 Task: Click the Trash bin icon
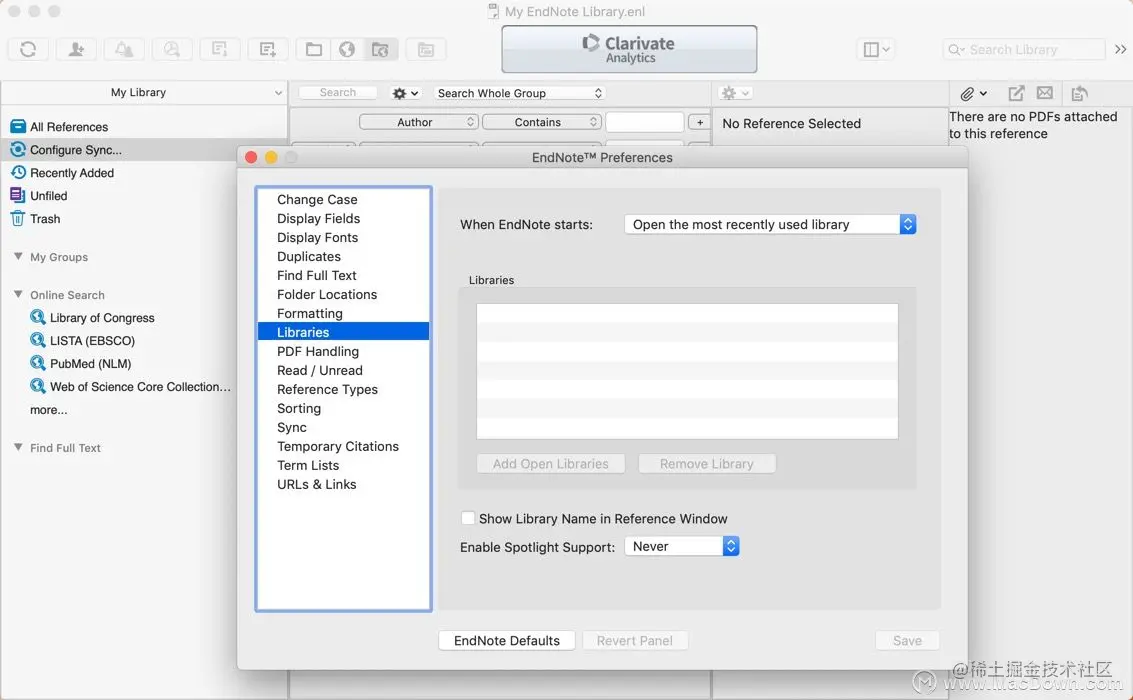[x=17, y=218]
